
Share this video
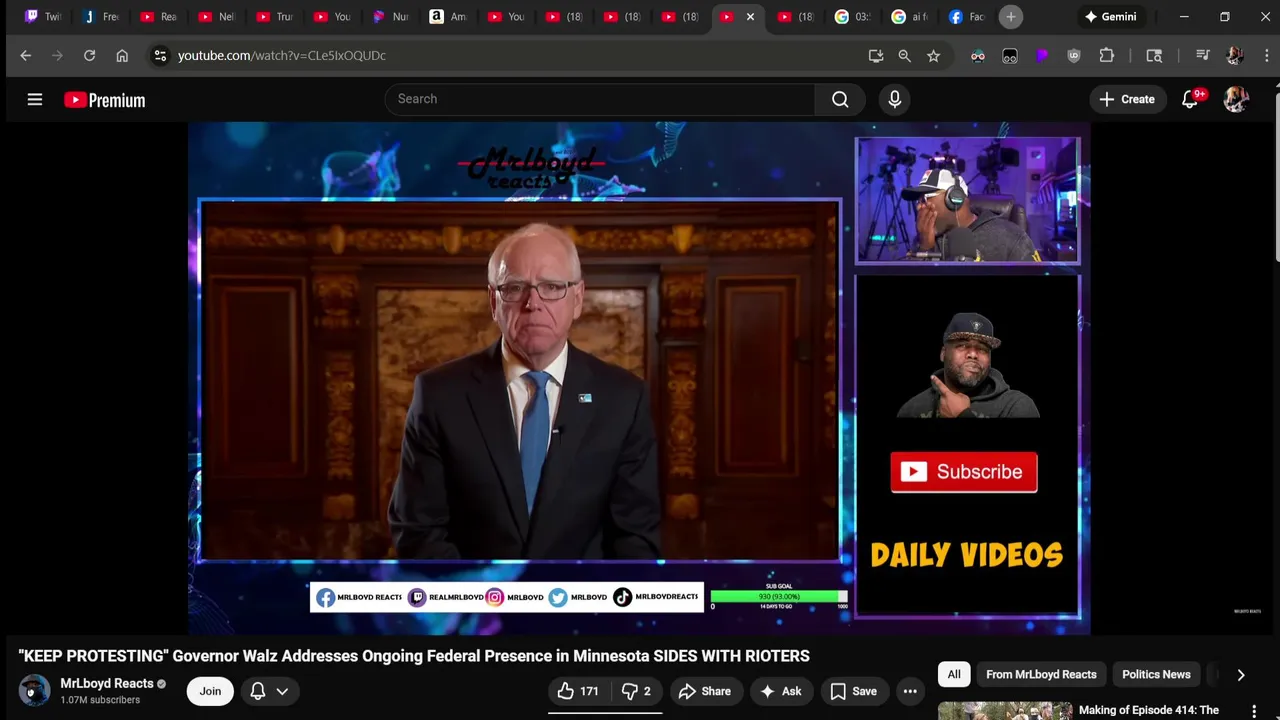pyautogui.click(x=704, y=691)
